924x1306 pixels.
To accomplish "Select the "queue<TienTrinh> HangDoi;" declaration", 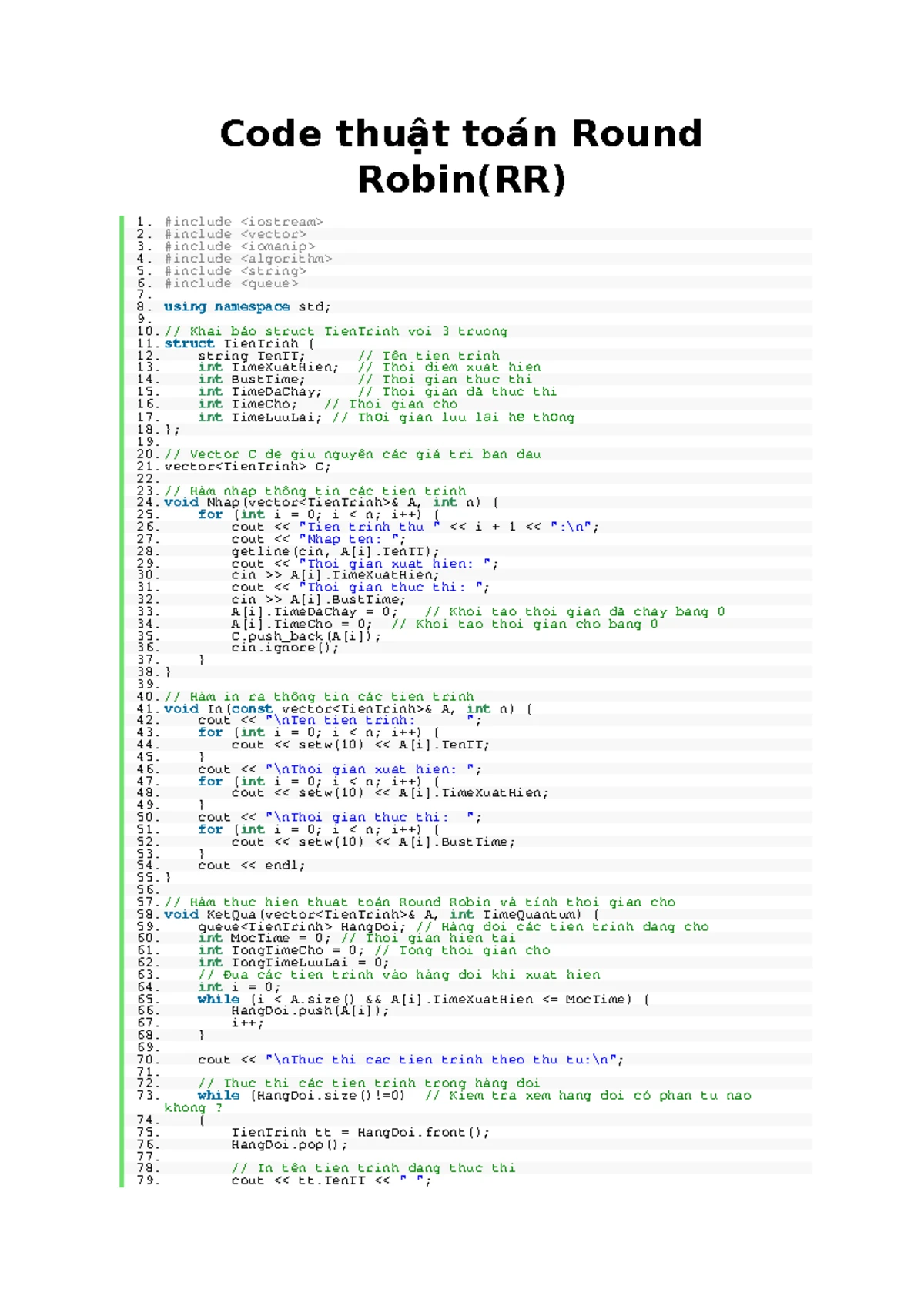I will pyautogui.click(x=302, y=927).
